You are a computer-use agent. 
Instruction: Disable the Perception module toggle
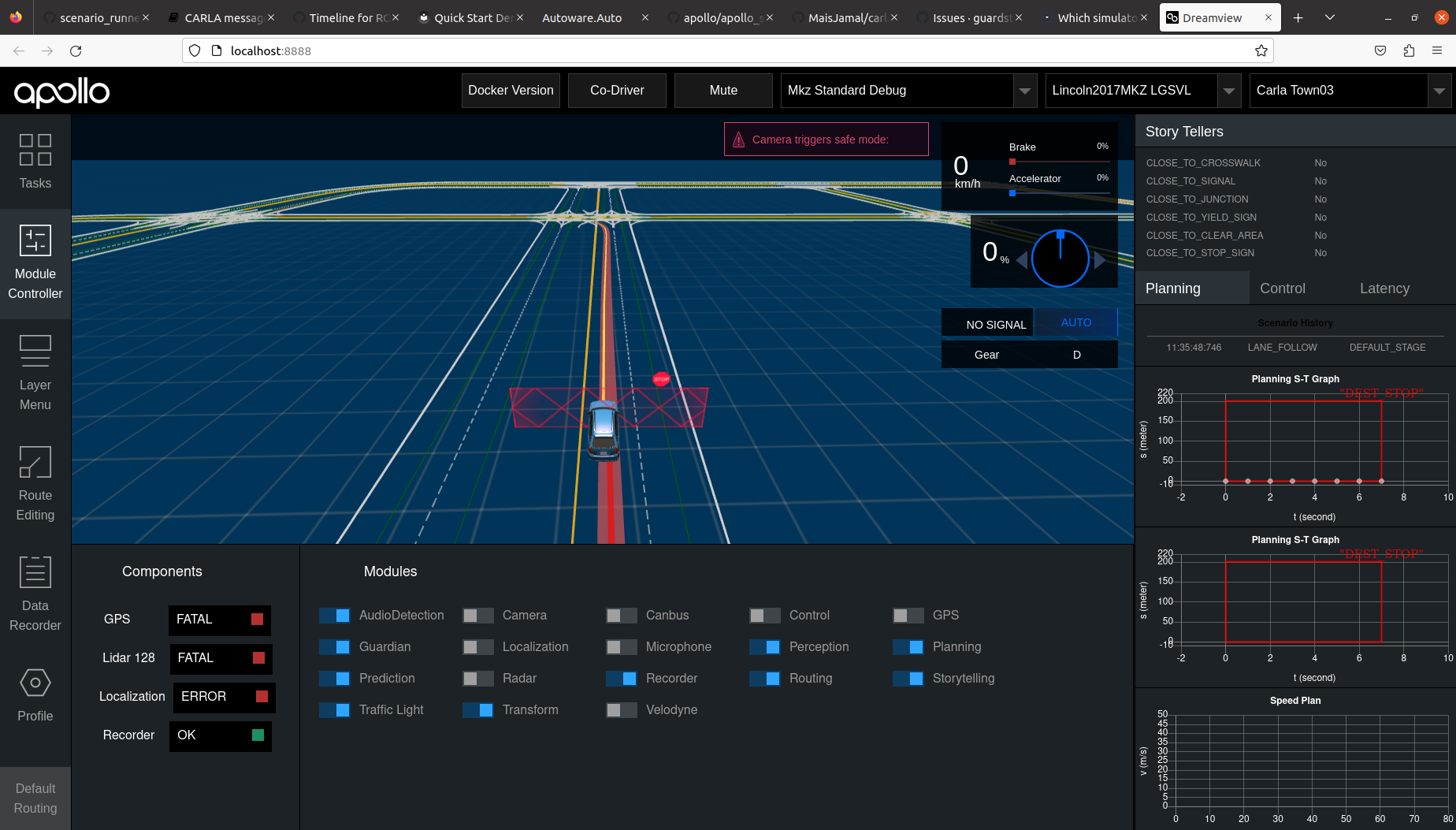point(763,646)
